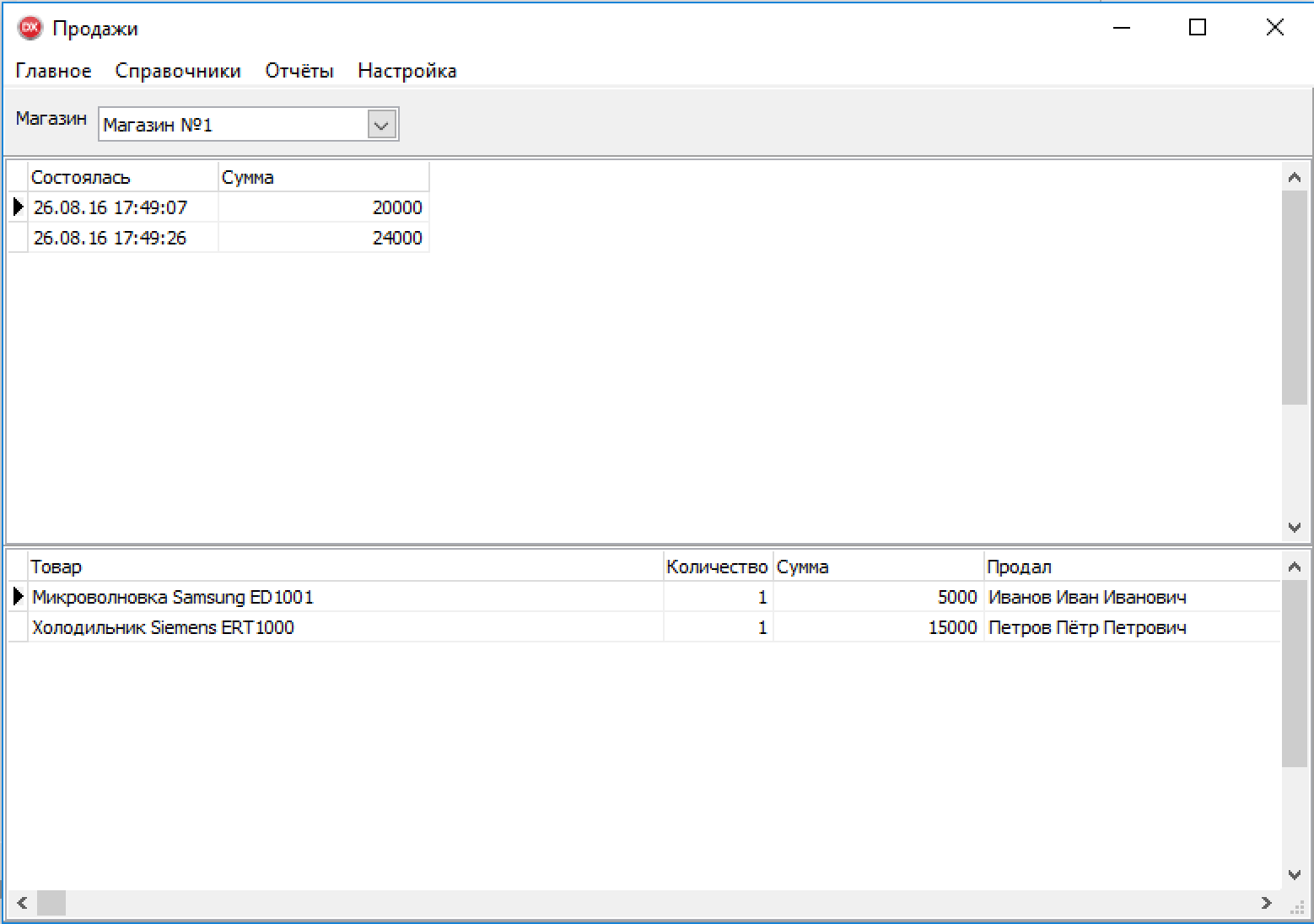1314x924 pixels.
Task: Click the 5000 sum cell
Action: coord(879,597)
